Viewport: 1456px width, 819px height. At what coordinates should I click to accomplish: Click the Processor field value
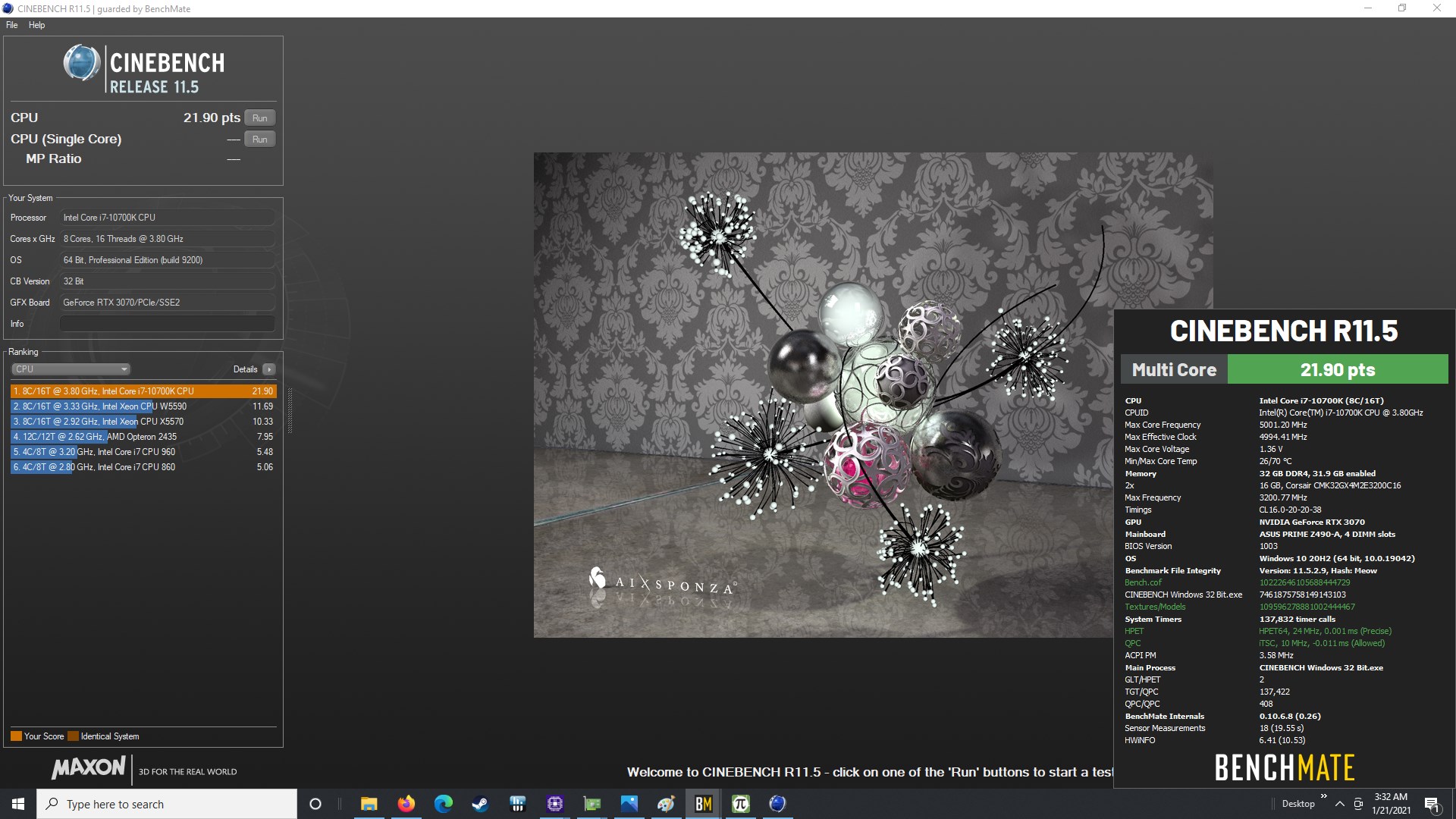(167, 218)
